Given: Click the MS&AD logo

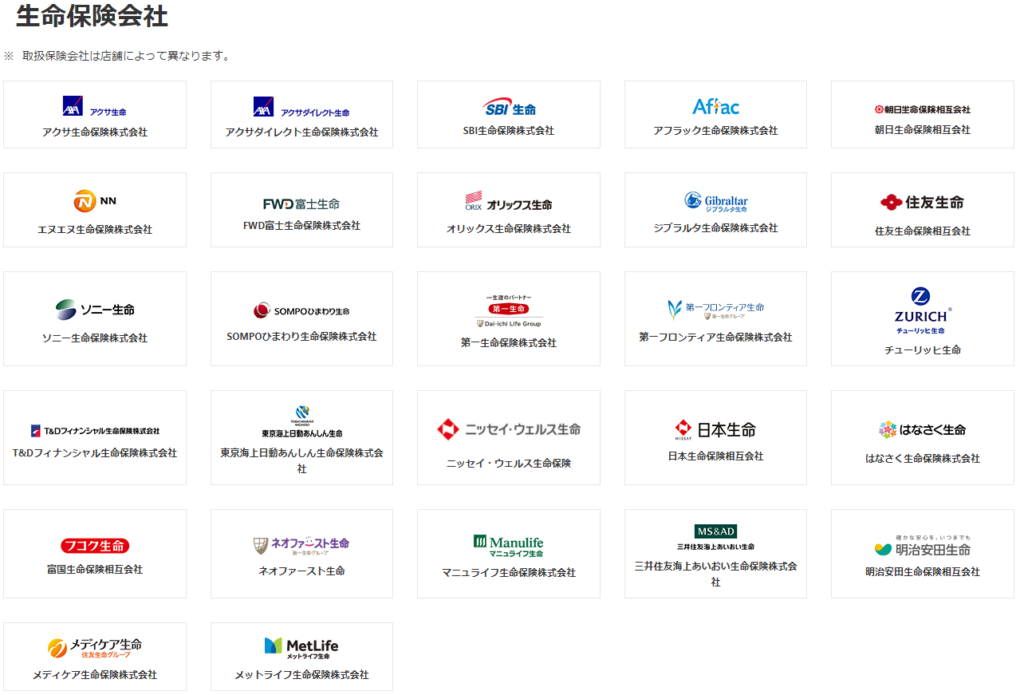Looking at the screenshot, I should click(716, 537).
